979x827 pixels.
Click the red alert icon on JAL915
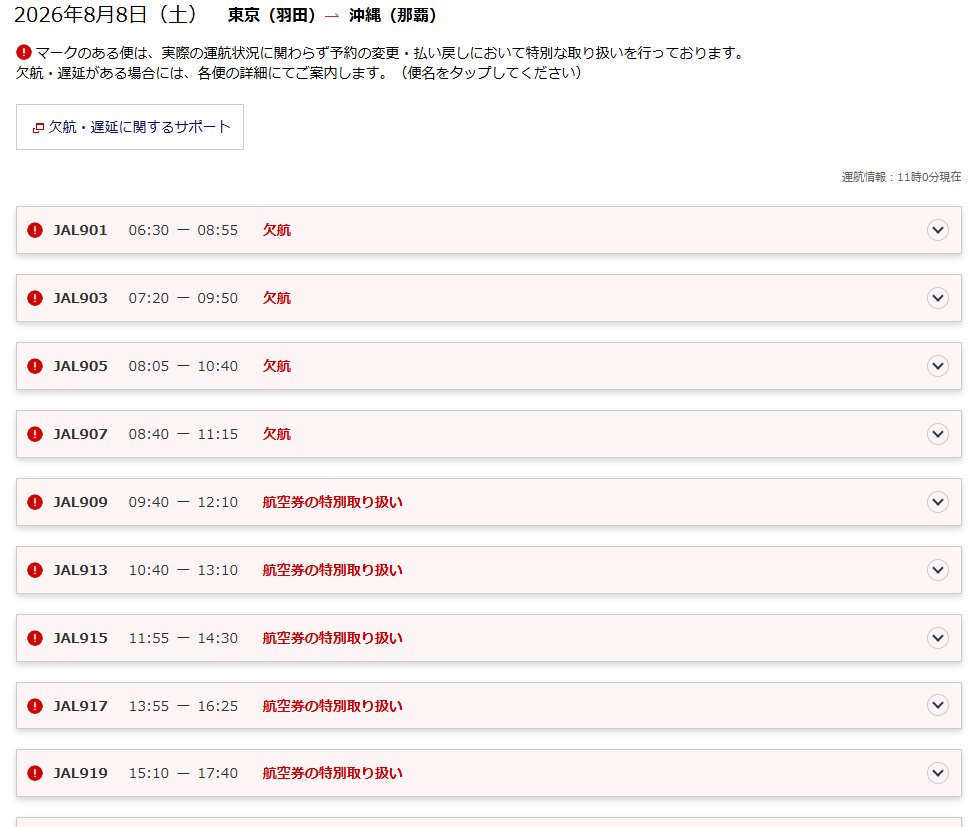(35, 639)
